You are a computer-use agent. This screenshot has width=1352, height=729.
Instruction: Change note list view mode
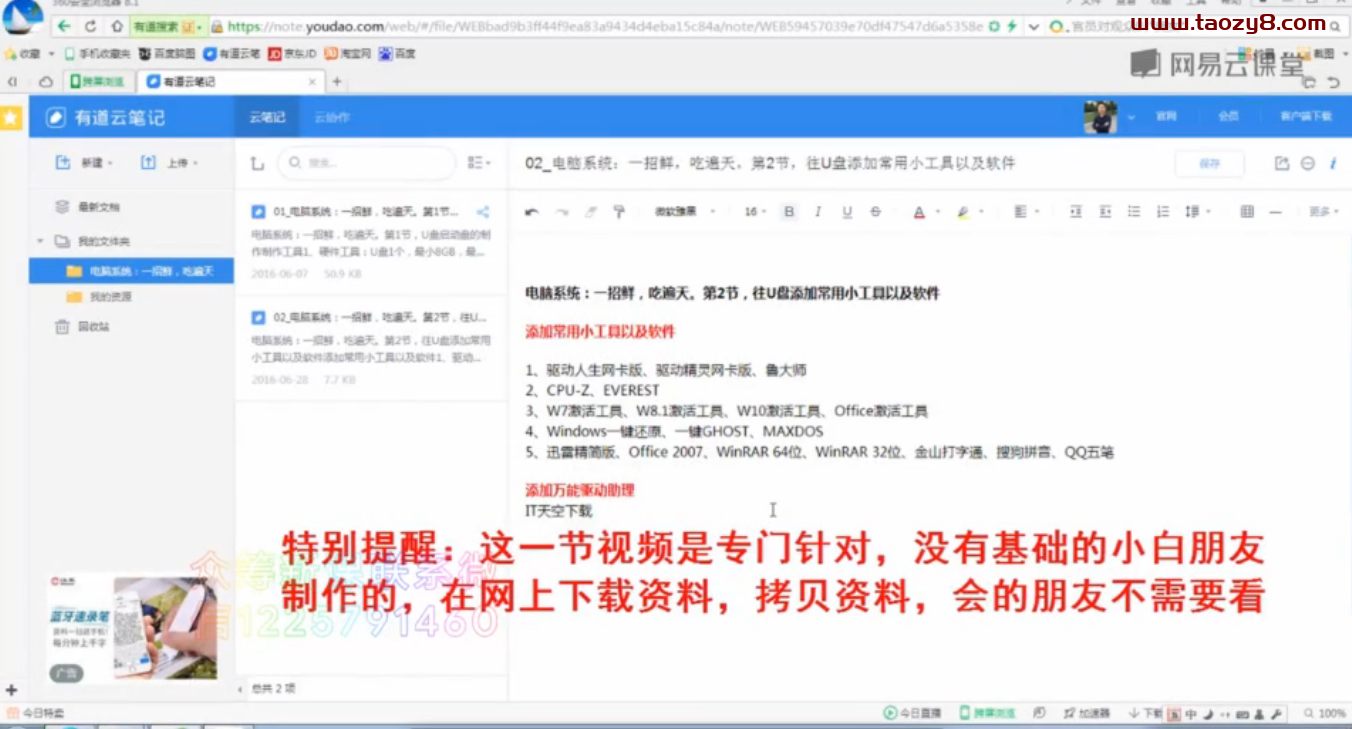[479, 163]
